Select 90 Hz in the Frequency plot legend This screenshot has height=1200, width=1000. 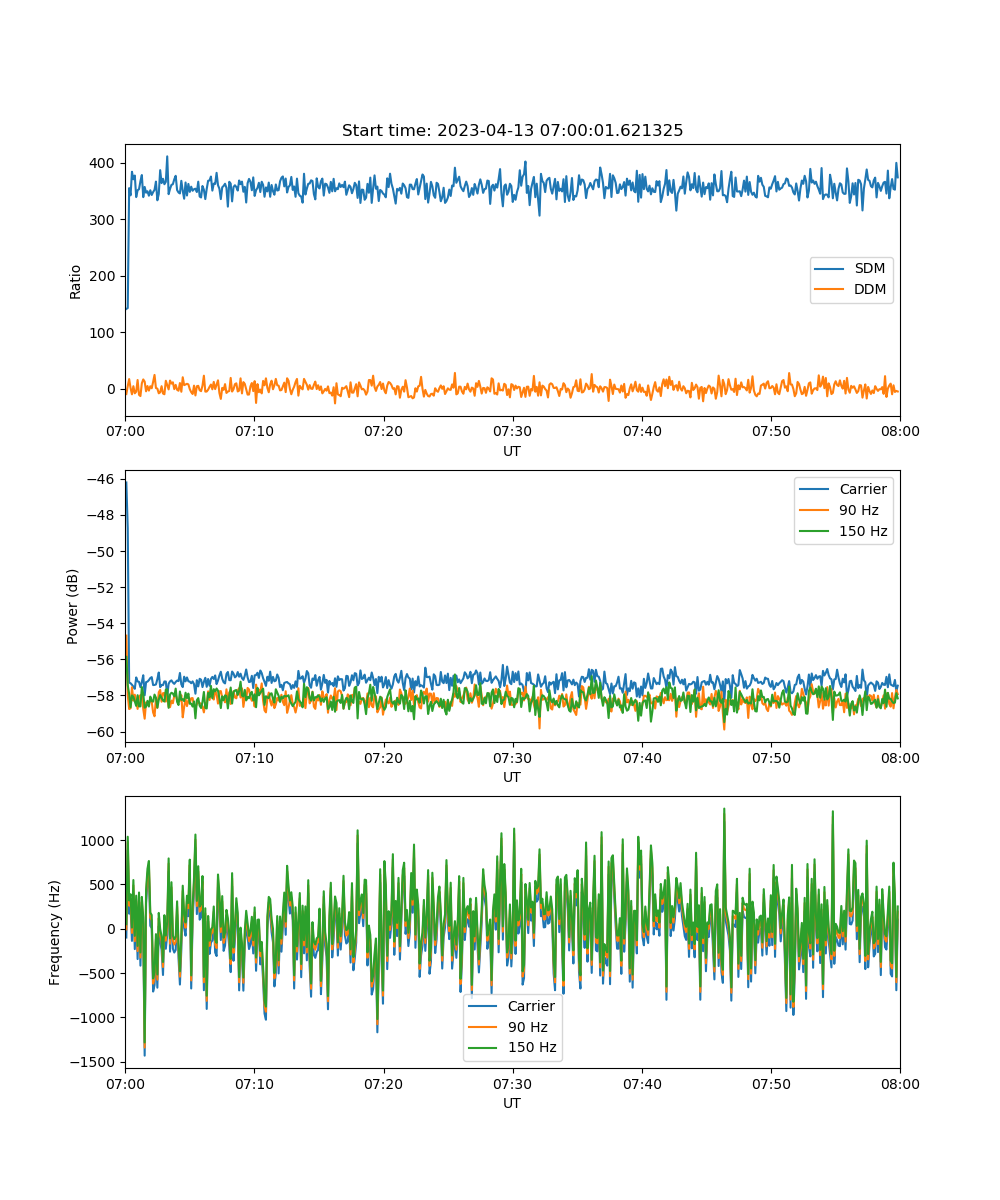pos(527,1027)
